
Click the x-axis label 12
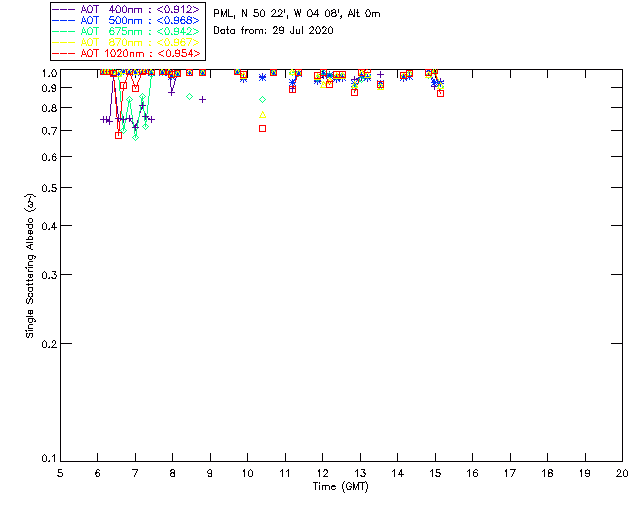tap(322, 473)
